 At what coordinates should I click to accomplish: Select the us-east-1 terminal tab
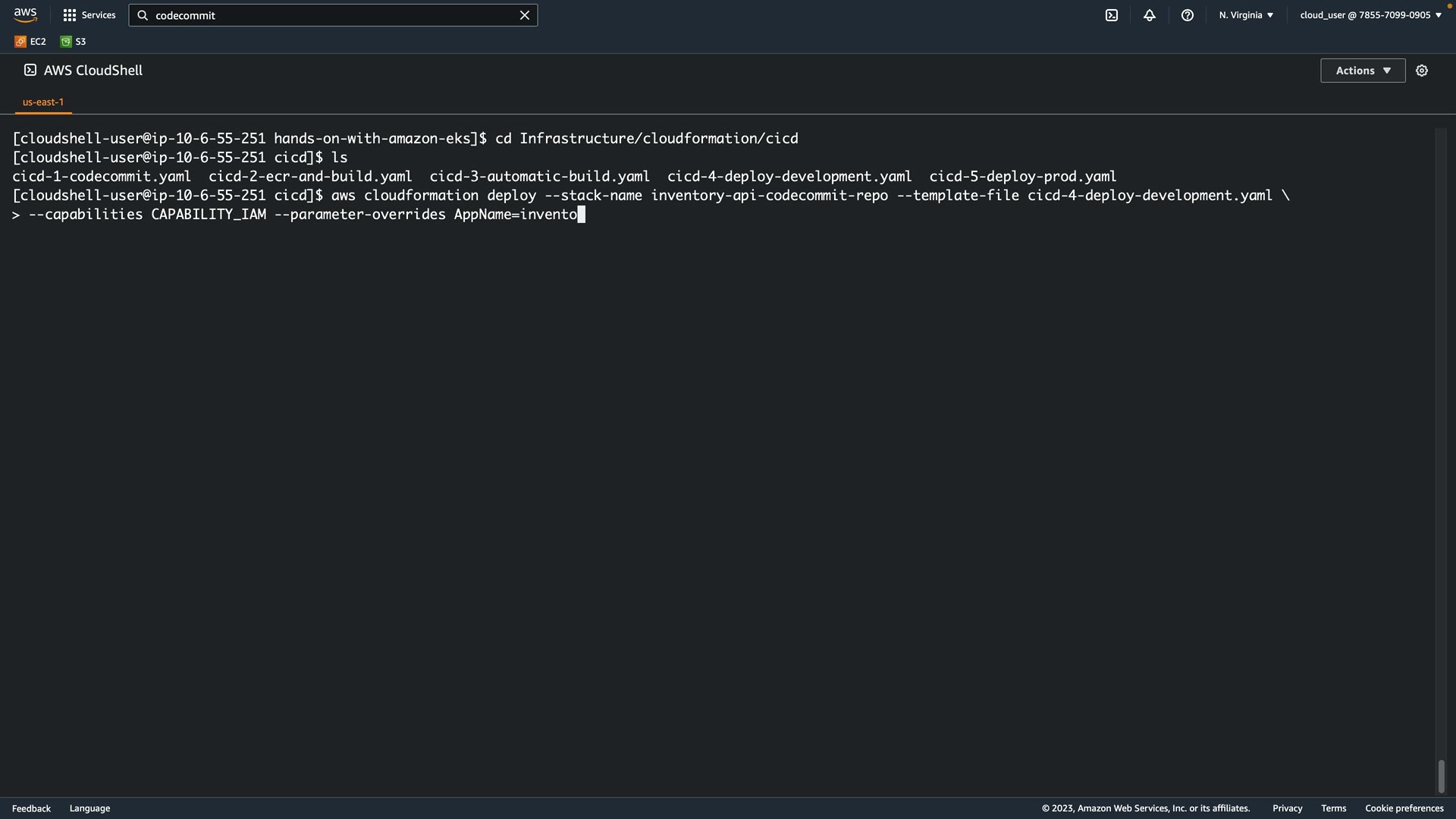tap(43, 102)
